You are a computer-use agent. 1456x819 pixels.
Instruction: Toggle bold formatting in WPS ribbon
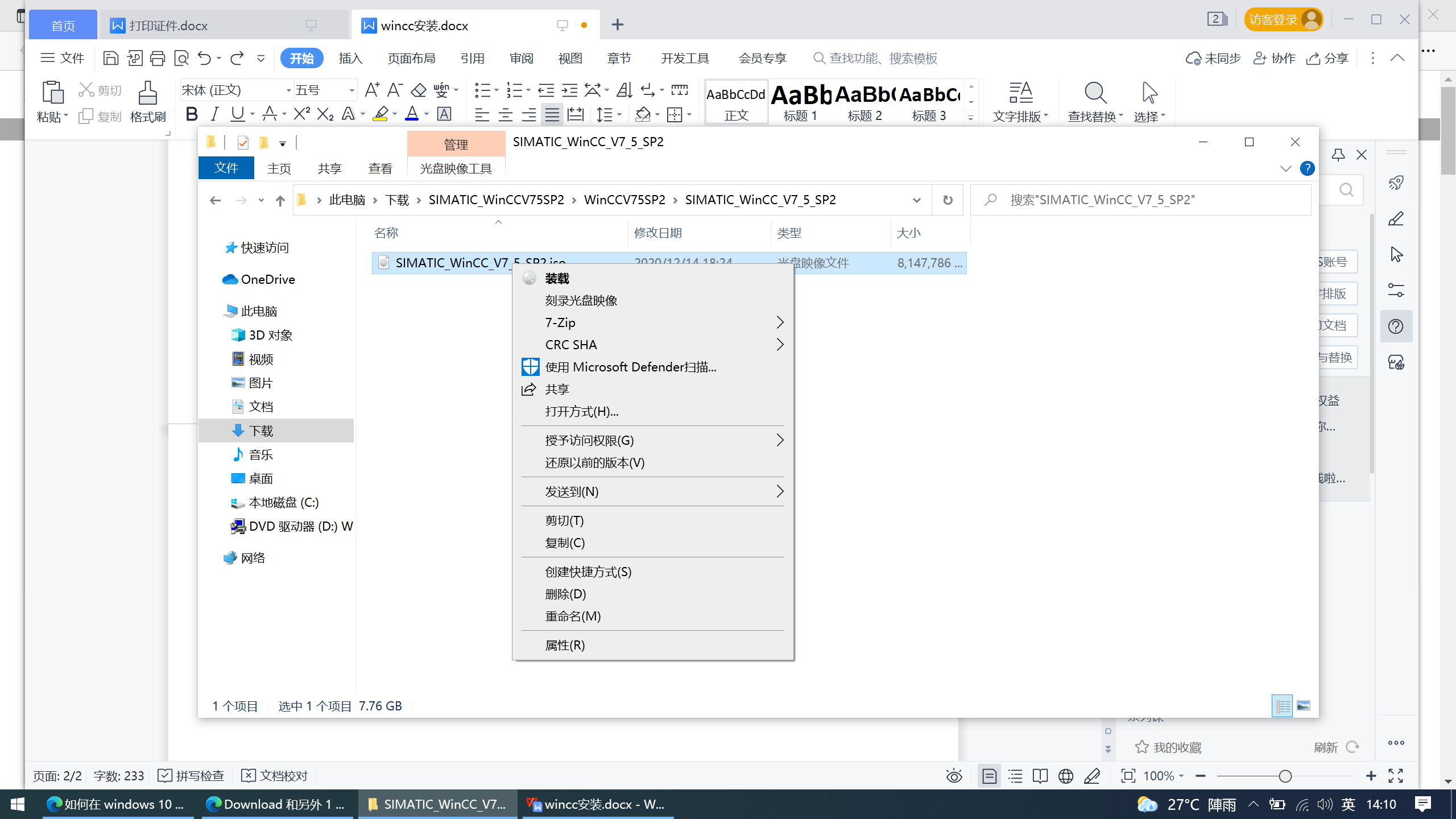(192, 114)
